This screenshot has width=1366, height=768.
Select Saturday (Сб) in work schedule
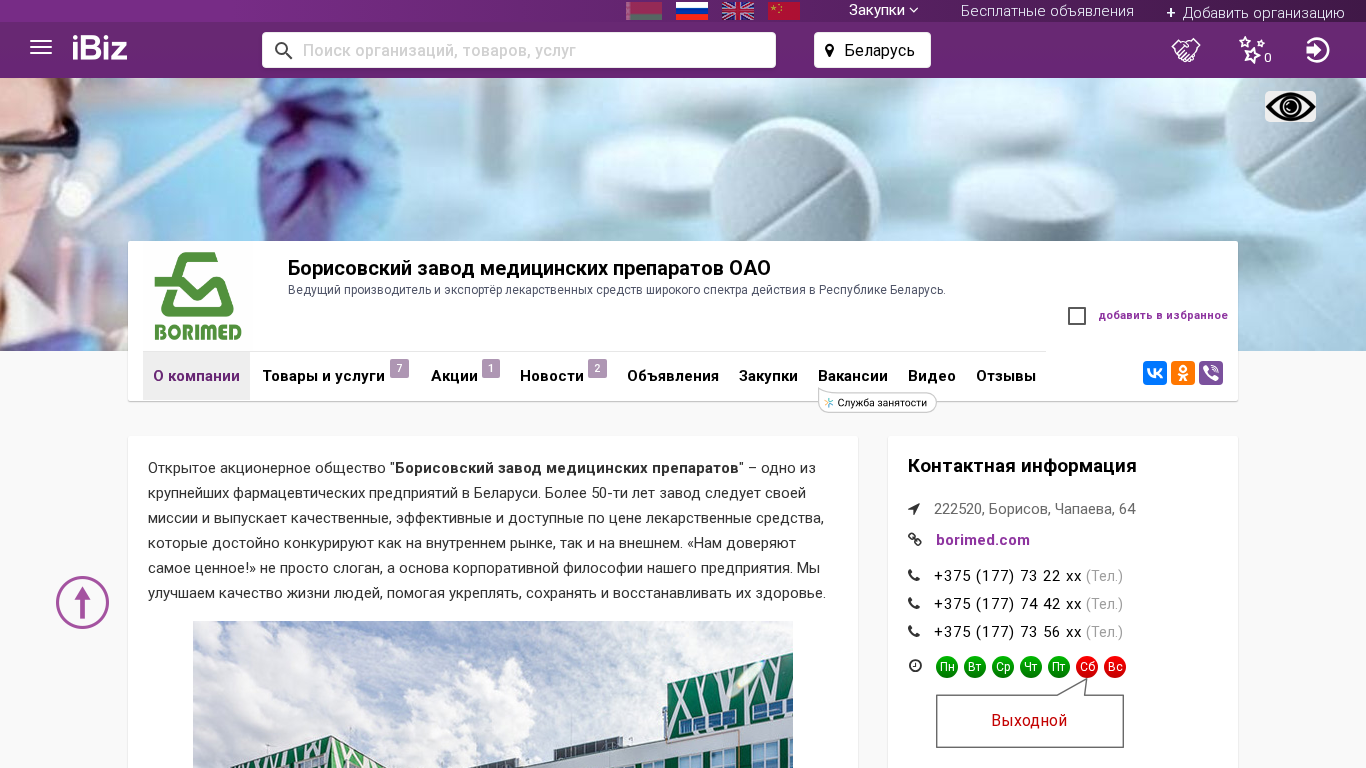(x=1087, y=667)
